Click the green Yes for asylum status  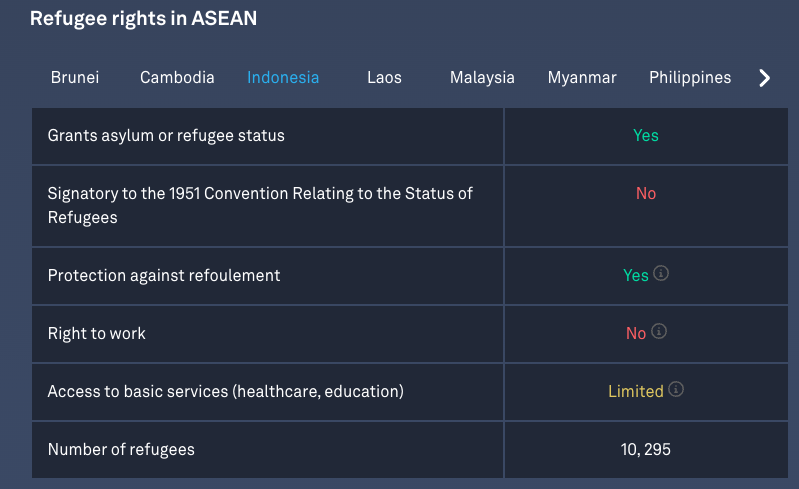coord(646,135)
